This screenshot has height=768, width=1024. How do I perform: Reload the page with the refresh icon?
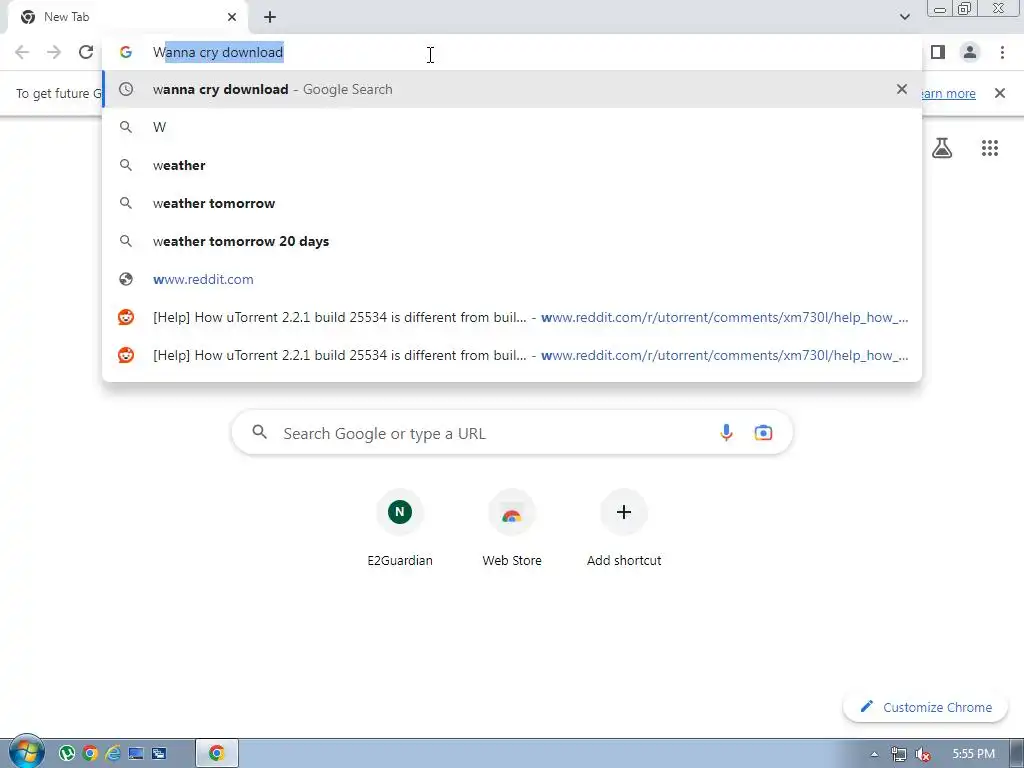click(86, 52)
